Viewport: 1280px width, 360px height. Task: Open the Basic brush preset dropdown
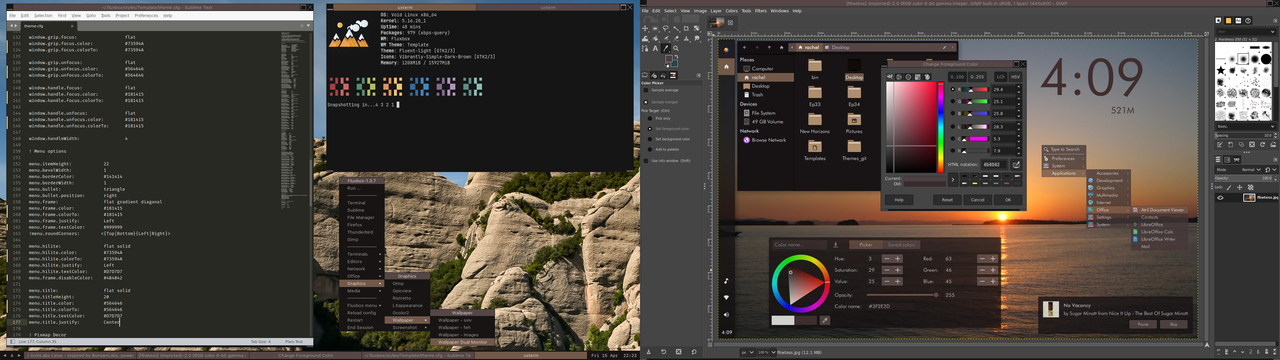1245,126
